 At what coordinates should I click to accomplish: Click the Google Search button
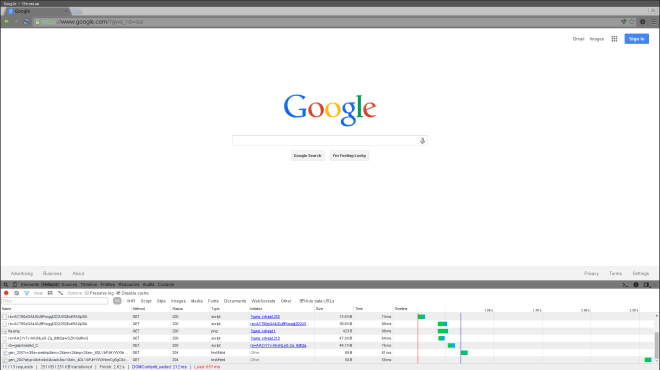[307, 156]
